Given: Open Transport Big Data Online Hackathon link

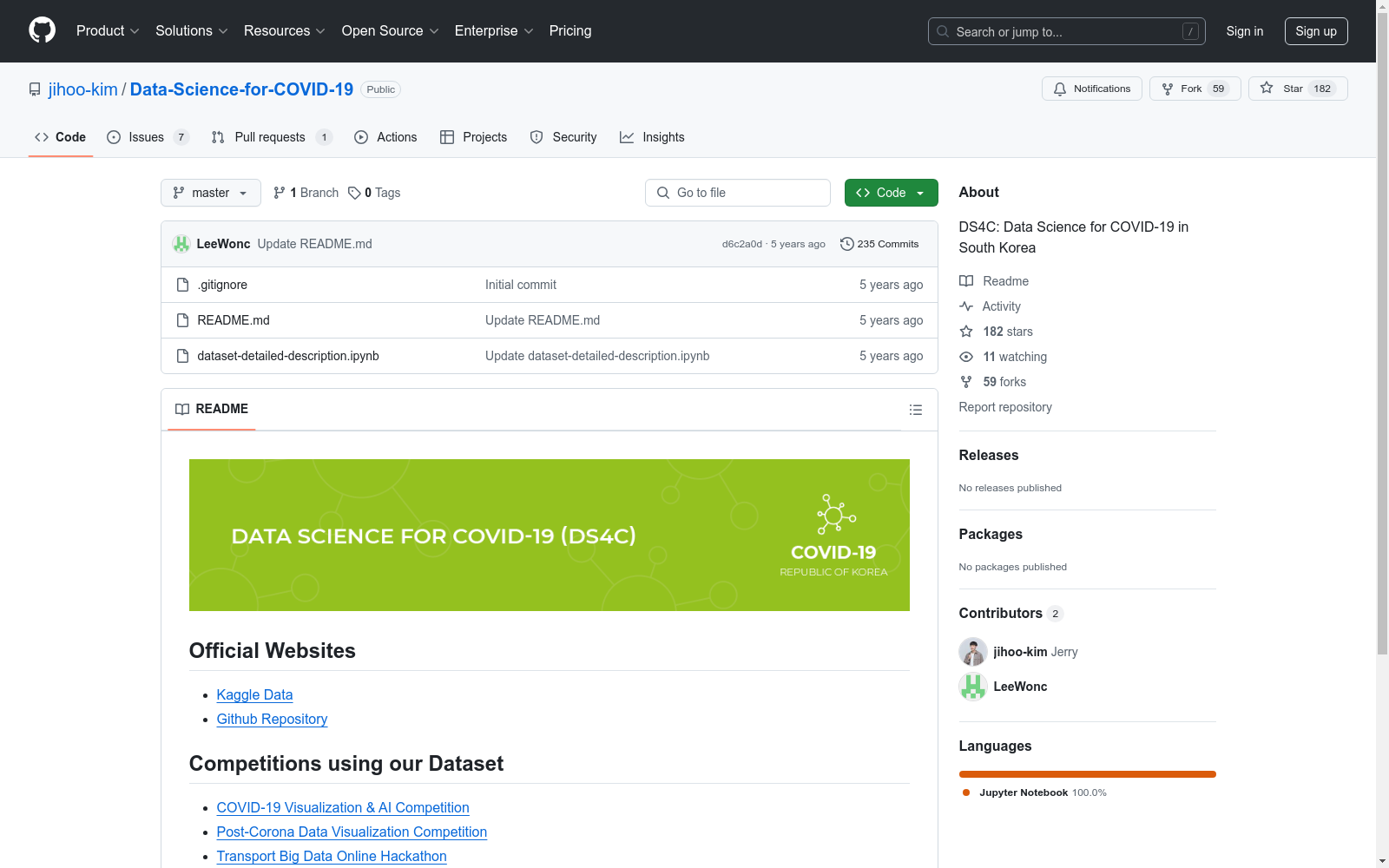Looking at the screenshot, I should 332,856.
